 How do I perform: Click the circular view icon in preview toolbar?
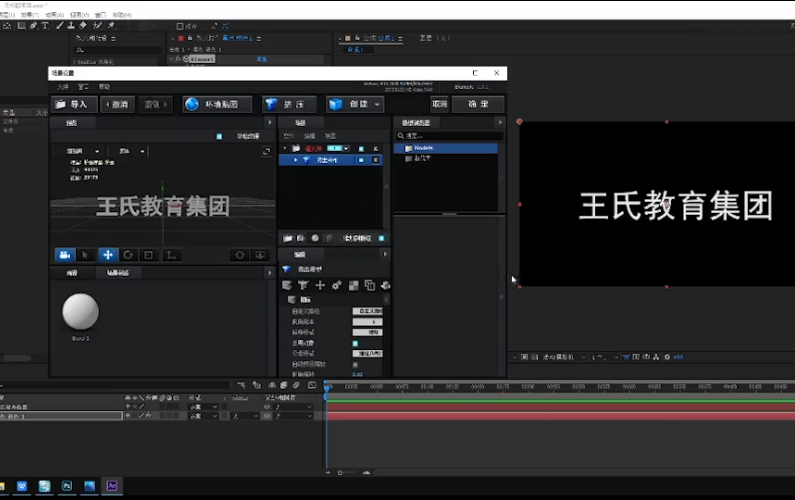[240, 255]
